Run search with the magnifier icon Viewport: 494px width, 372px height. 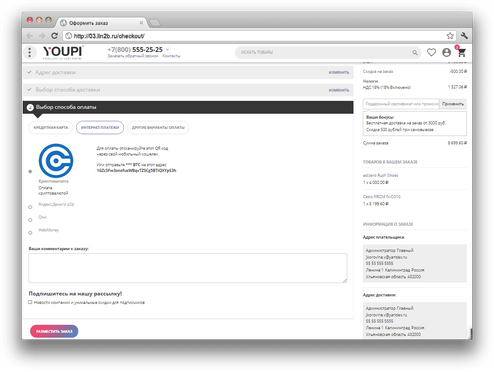(415, 52)
